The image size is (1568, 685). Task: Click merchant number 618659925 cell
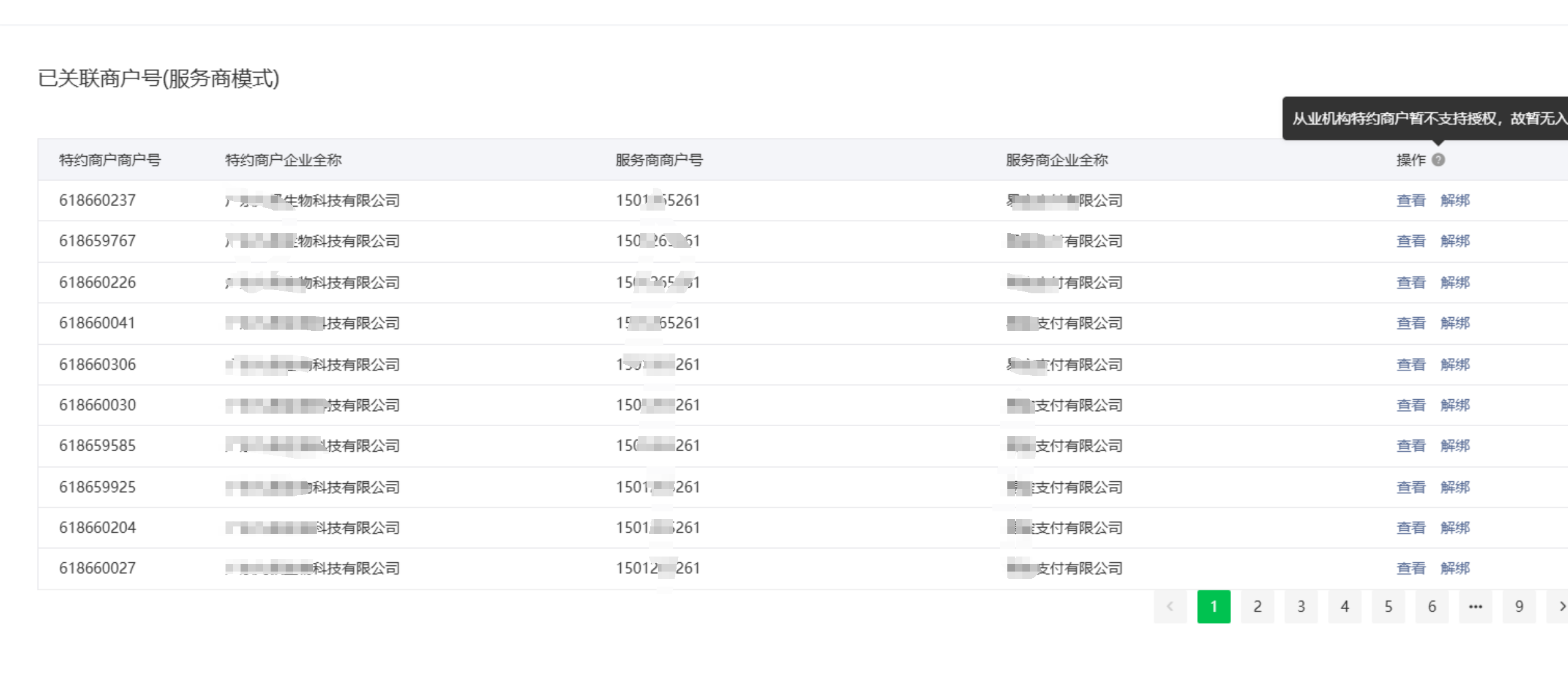[x=97, y=487]
